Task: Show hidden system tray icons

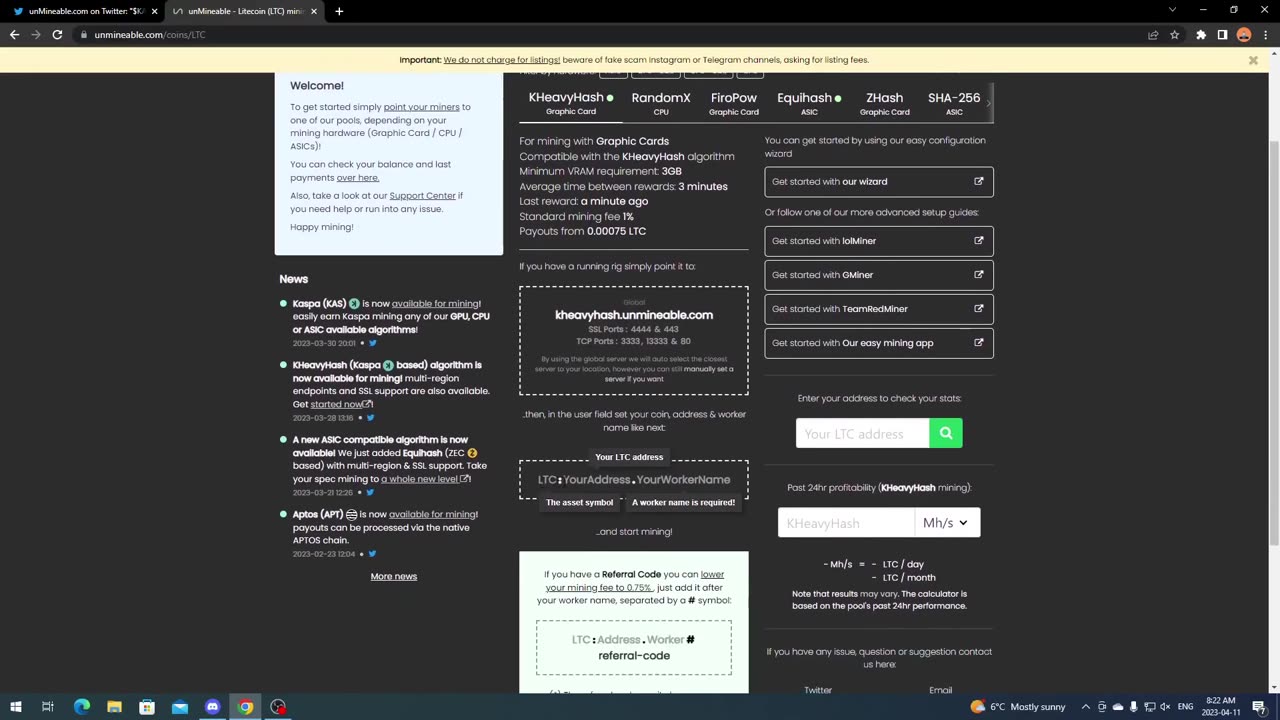Action: (x=1086, y=707)
